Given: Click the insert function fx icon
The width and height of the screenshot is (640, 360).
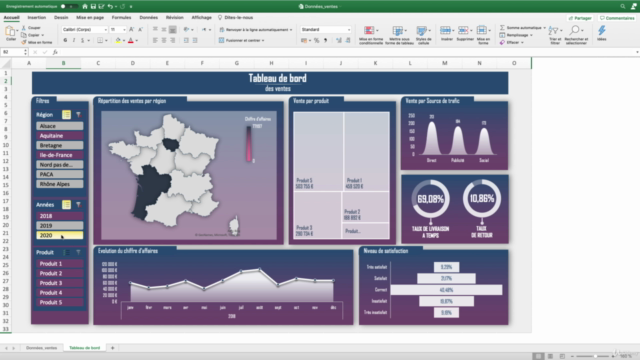Looking at the screenshot, I should tap(55, 52).
